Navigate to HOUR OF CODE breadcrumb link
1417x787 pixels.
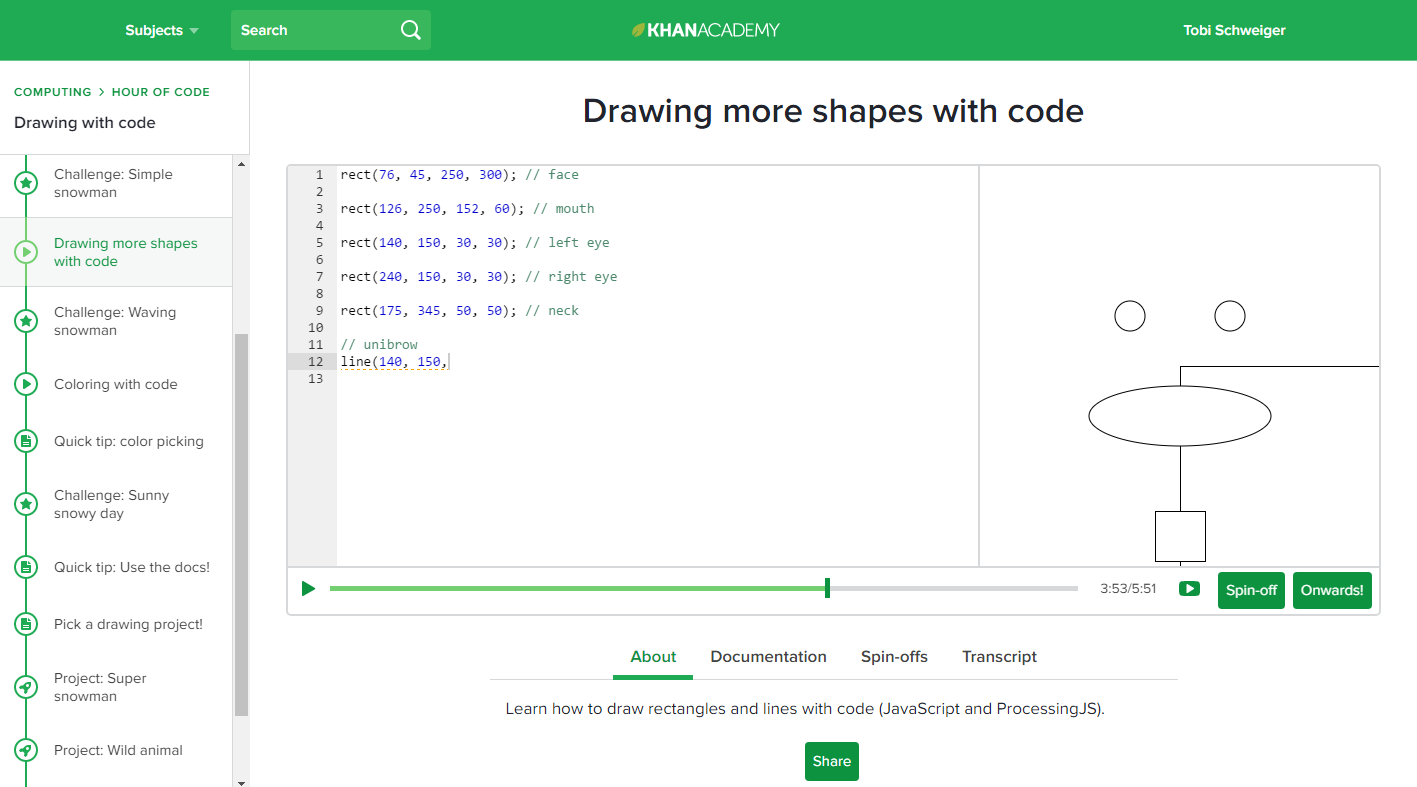click(x=160, y=91)
